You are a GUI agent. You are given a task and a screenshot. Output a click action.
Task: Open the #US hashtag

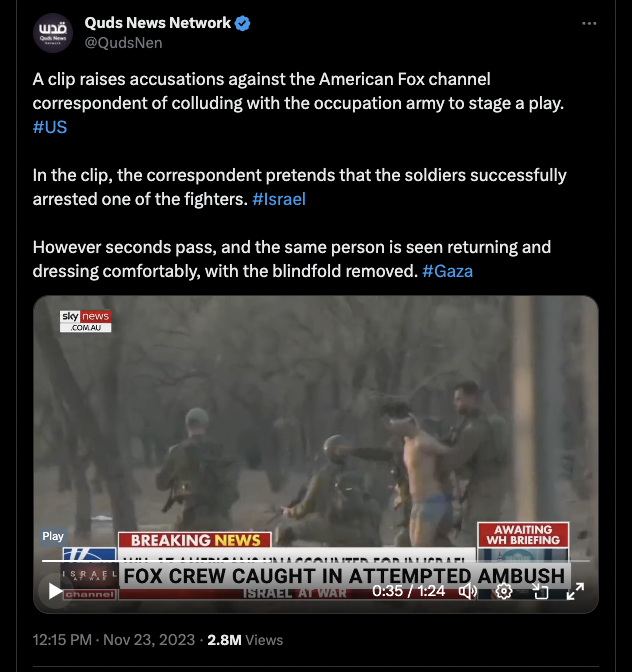point(50,127)
